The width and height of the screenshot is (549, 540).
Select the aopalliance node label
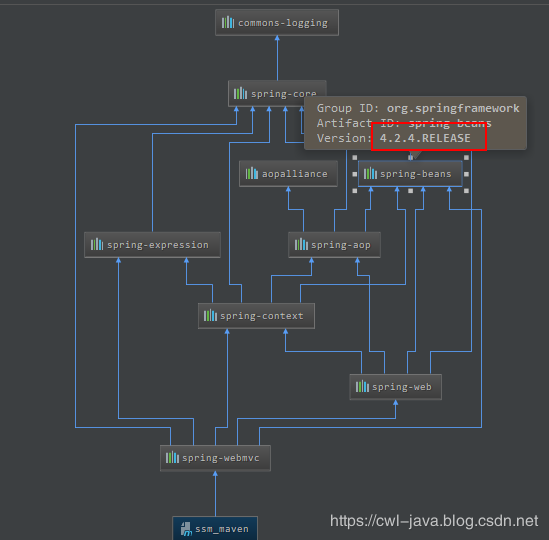pos(295,174)
